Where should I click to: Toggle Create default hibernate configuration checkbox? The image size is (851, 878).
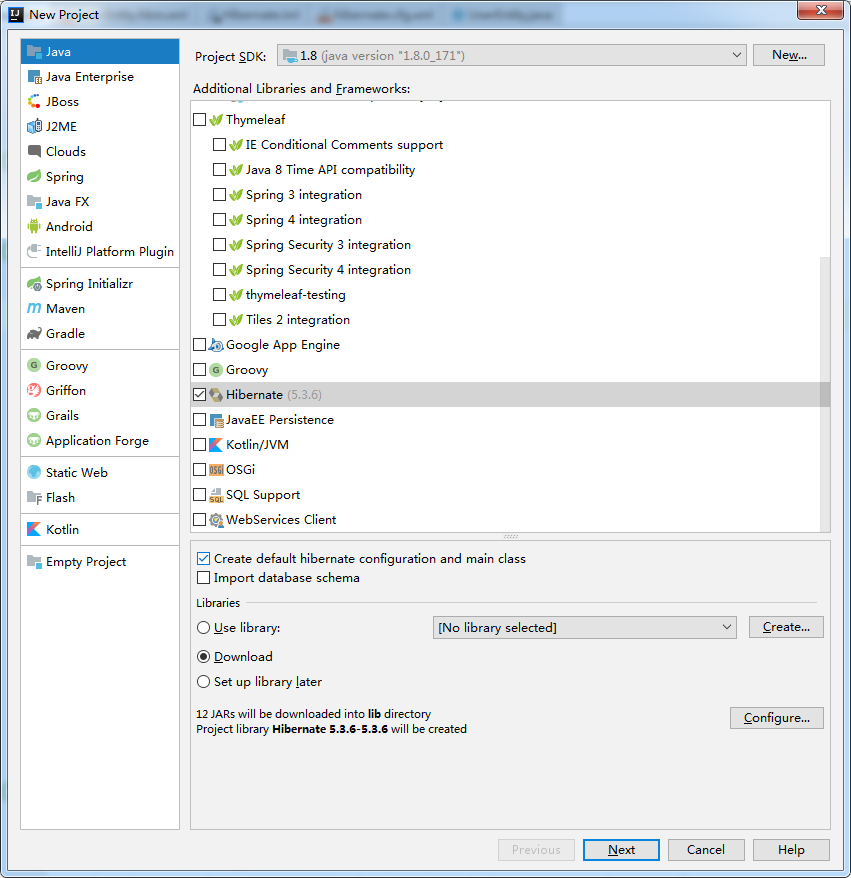[x=203, y=558]
